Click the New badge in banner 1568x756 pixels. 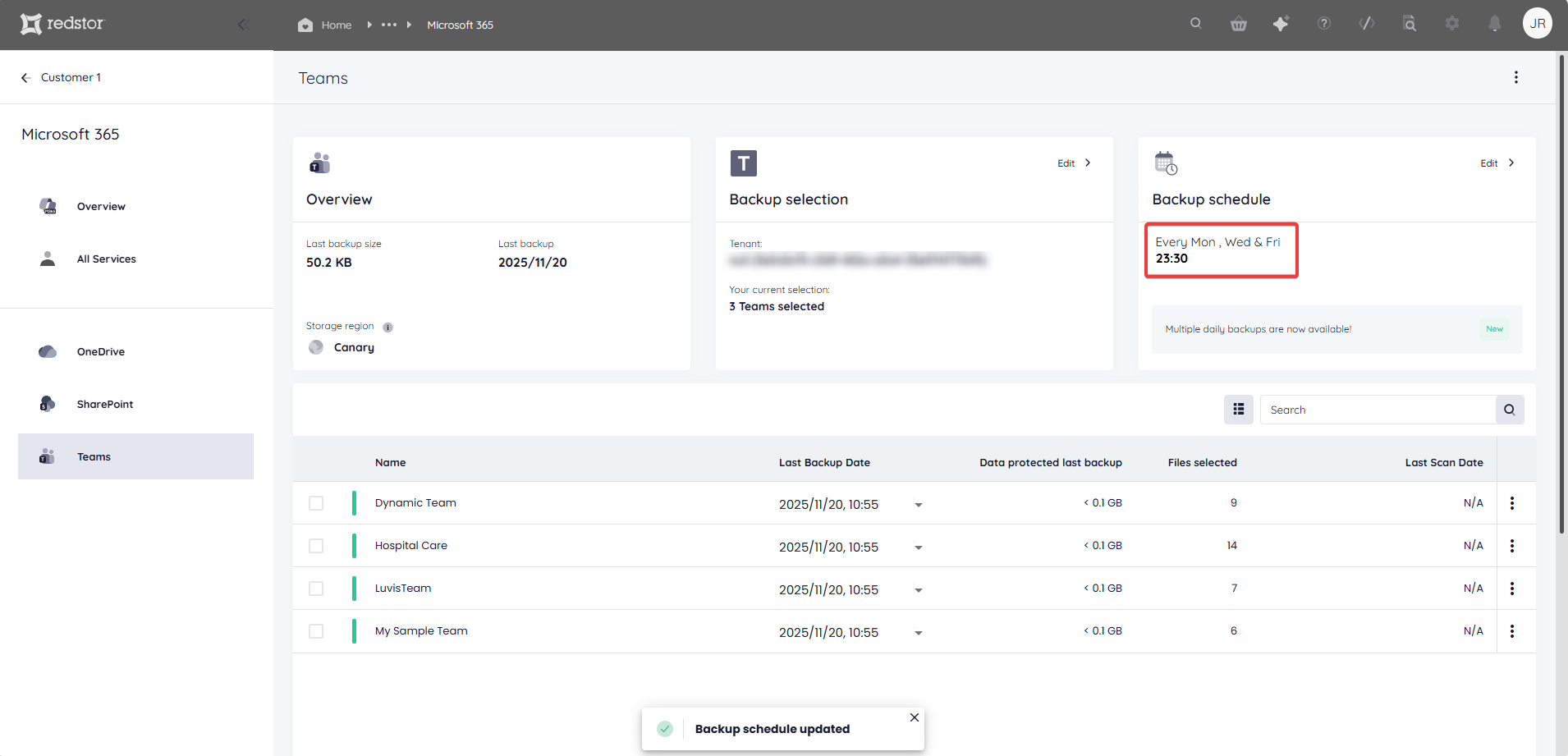(1494, 329)
